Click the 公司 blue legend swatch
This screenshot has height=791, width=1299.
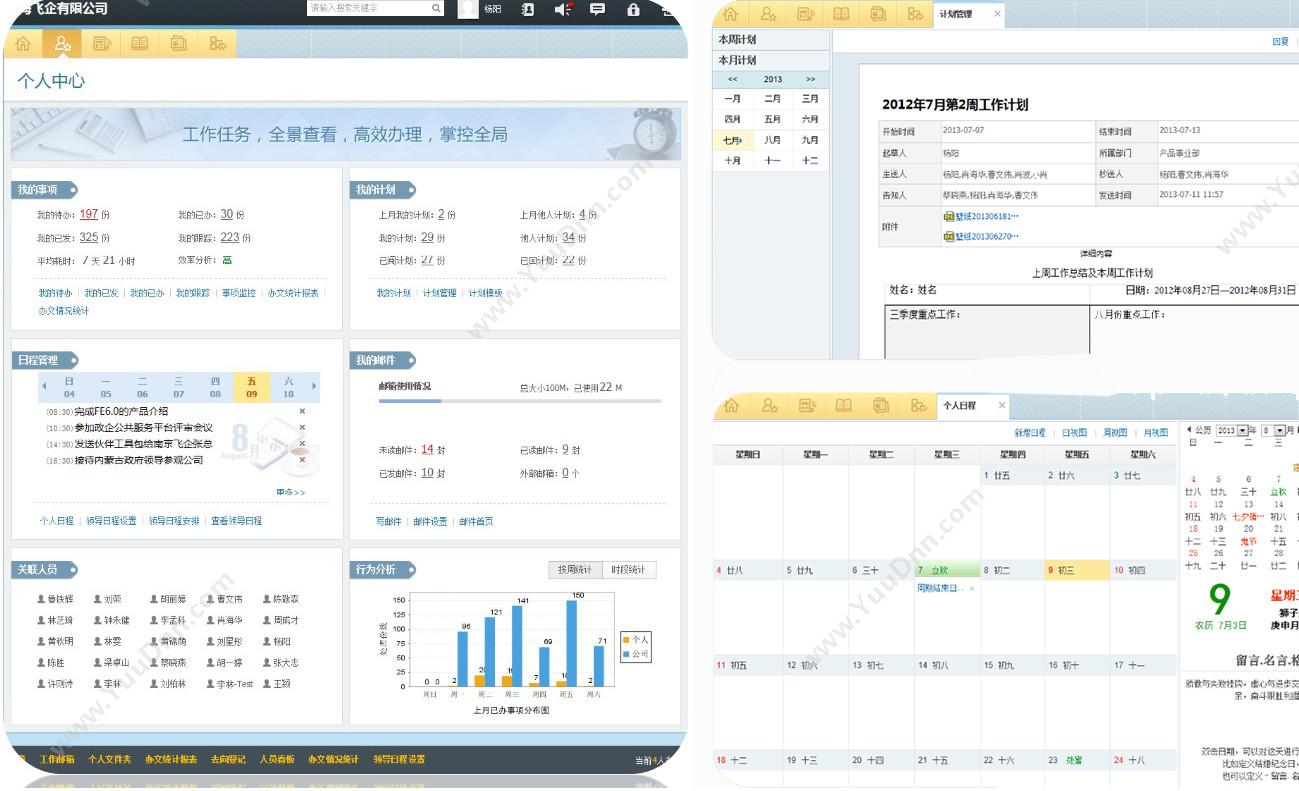pyautogui.click(x=626, y=653)
